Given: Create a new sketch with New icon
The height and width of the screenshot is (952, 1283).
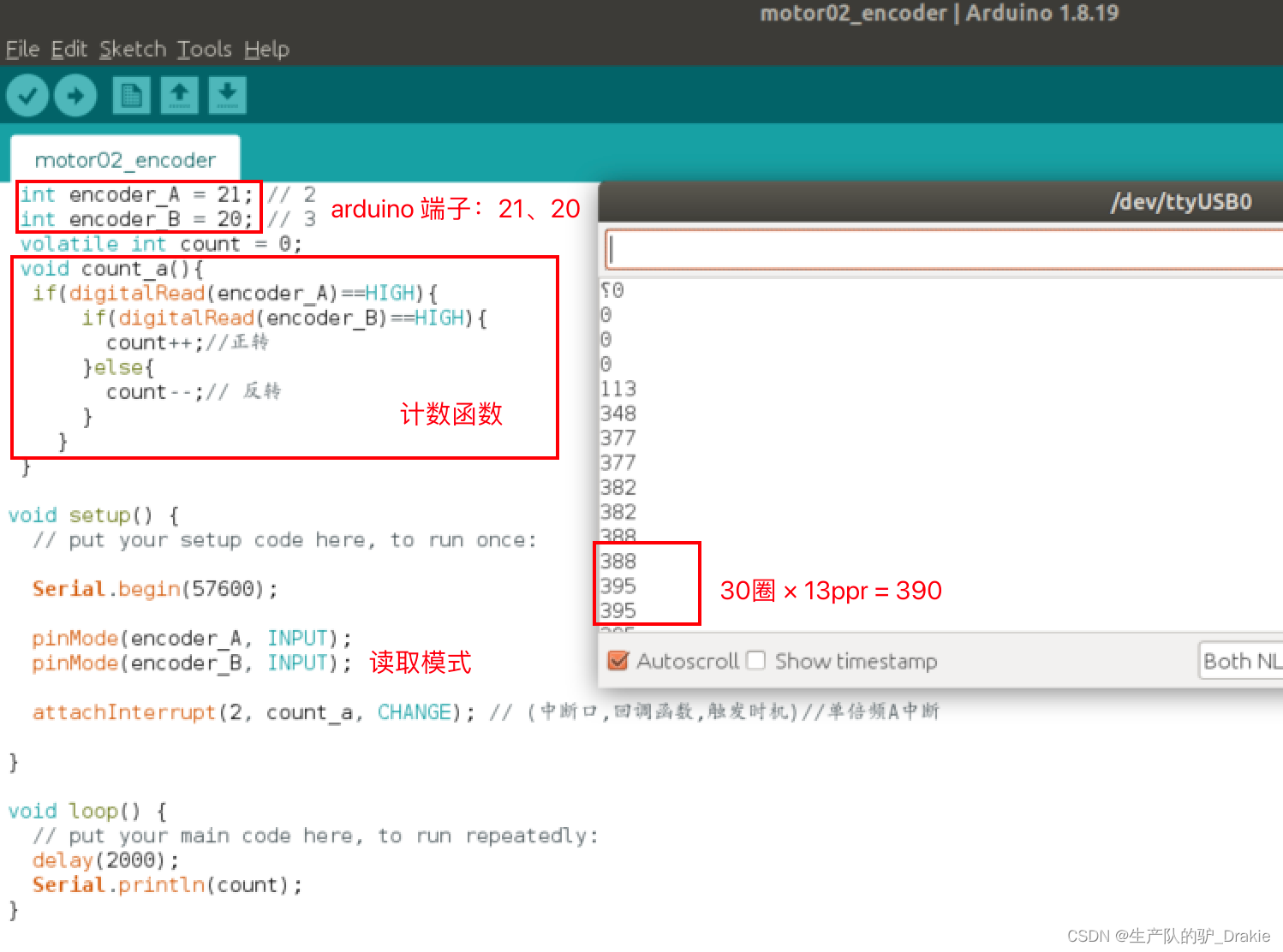Looking at the screenshot, I should point(131,95).
